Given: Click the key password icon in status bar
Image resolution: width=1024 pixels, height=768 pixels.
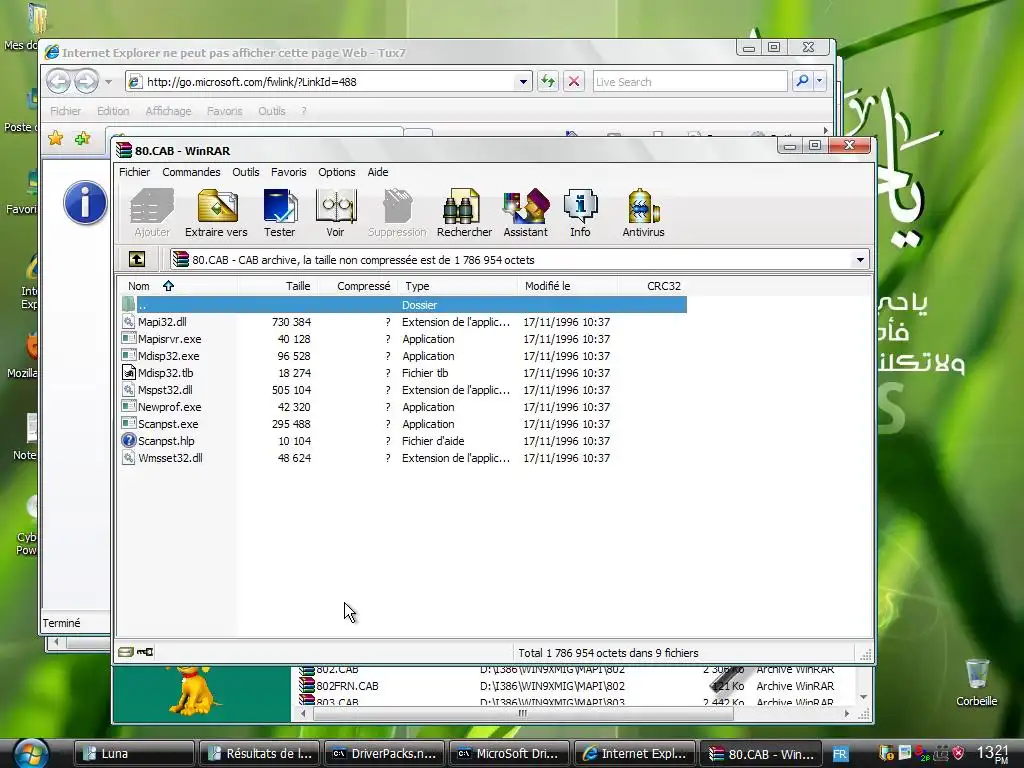Looking at the screenshot, I should [x=145, y=652].
